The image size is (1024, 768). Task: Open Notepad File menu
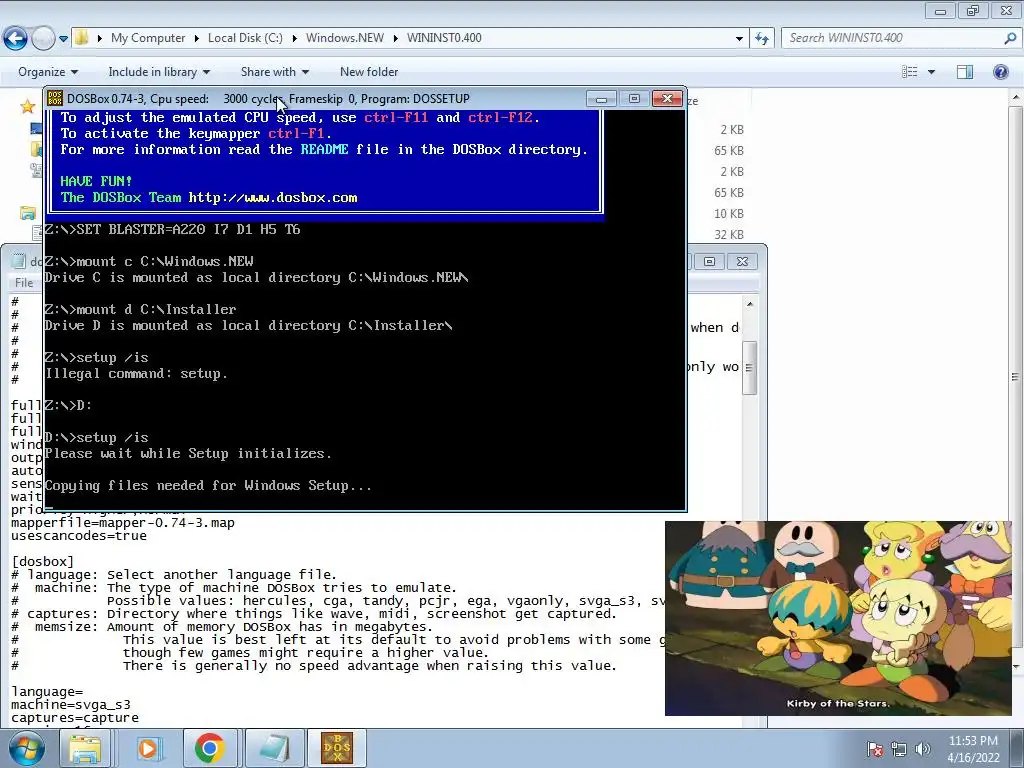click(24, 283)
